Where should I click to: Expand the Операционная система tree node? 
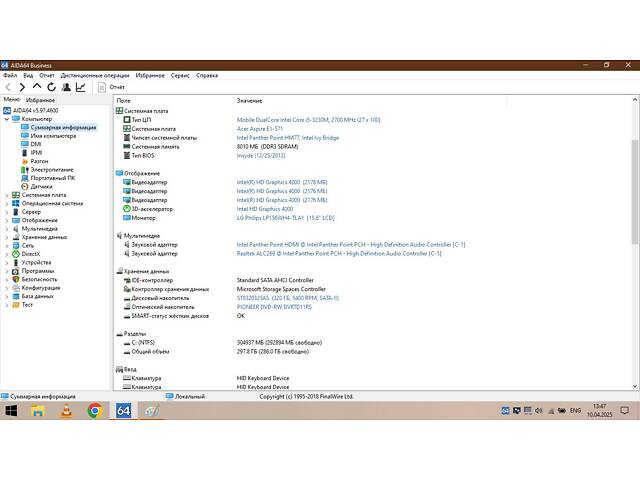tap(7, 204)
